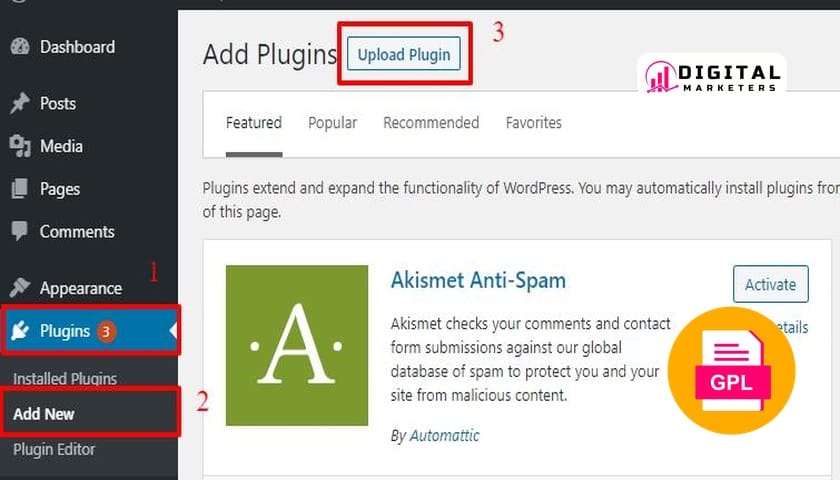Click the Appearance paintbrush icon
840x480 pixels.
pyautogui.click(x=19, y=288)
